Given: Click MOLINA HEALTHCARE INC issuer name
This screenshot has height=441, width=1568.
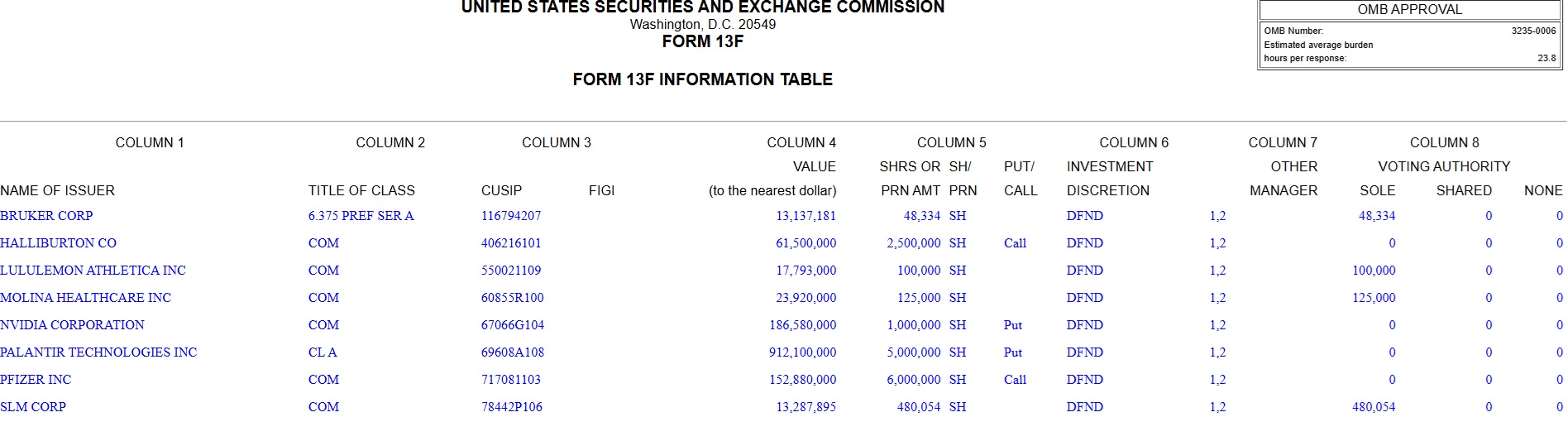Looking at the screenshot, I should (85, 298).
